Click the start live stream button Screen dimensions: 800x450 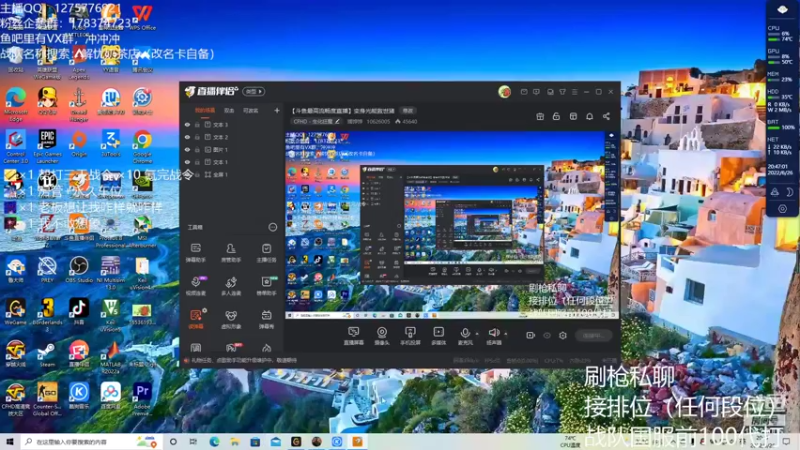coord(594,335)
